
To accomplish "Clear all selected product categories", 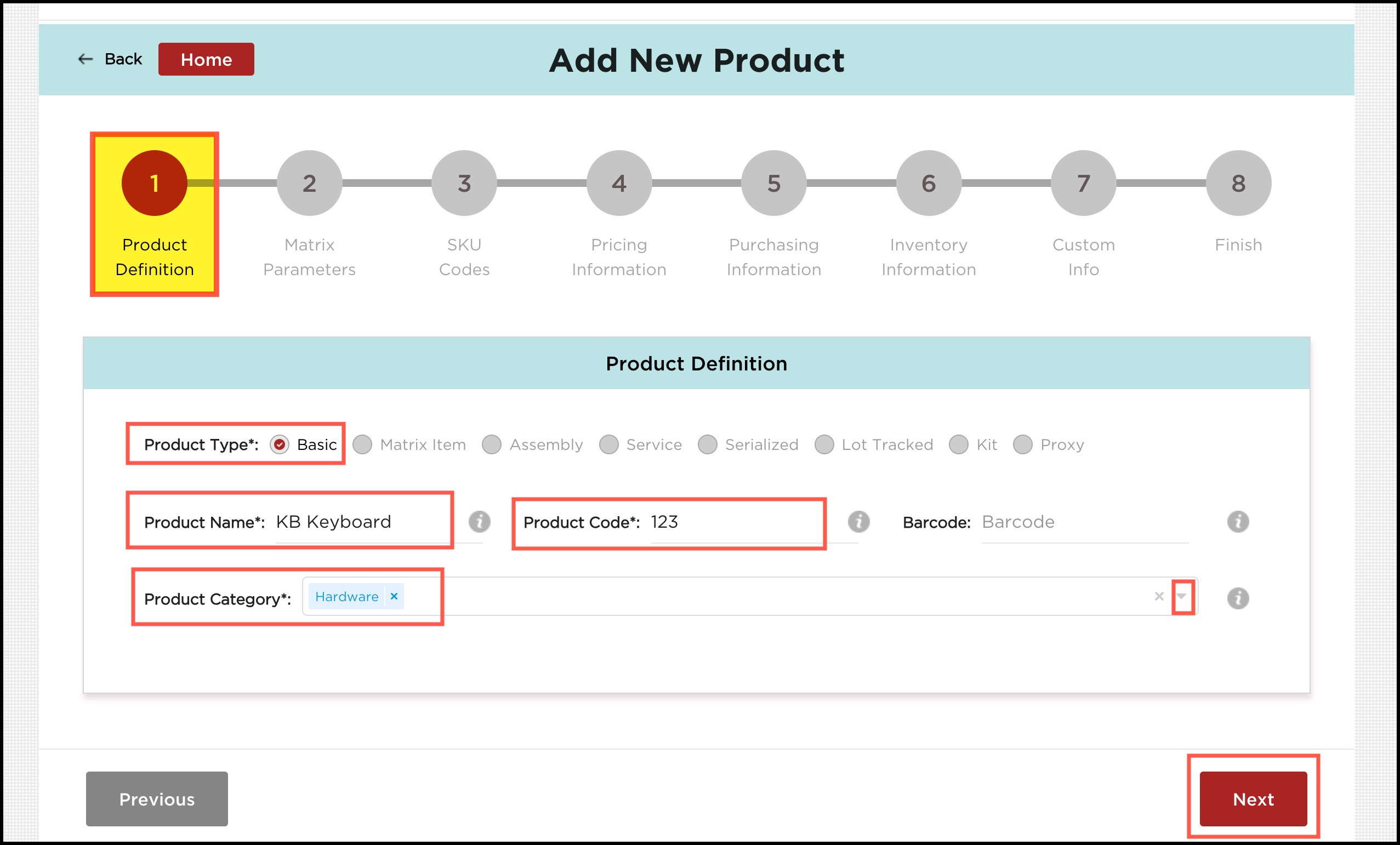I will (x=1159, y=596).
